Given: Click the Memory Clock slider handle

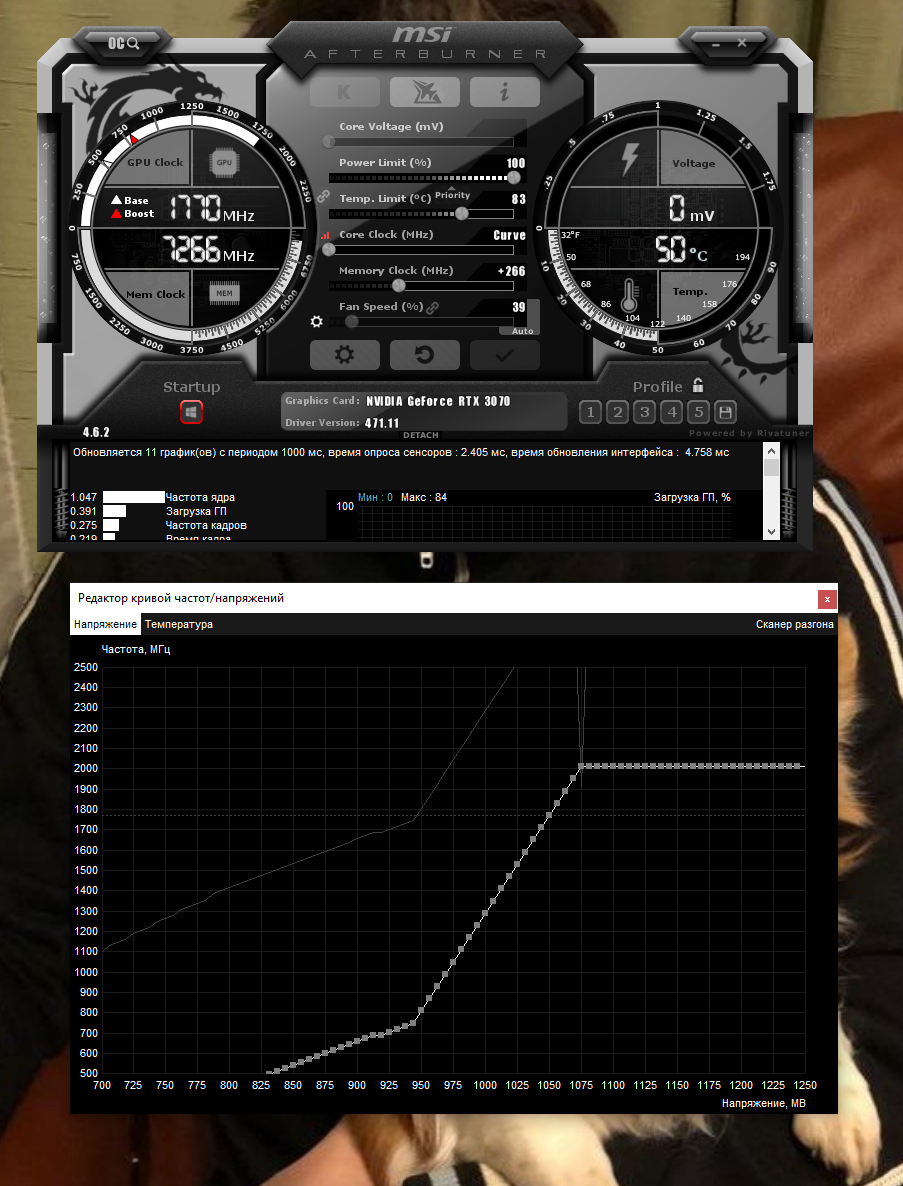Looking at the screenshot, I should click(399, 285).
